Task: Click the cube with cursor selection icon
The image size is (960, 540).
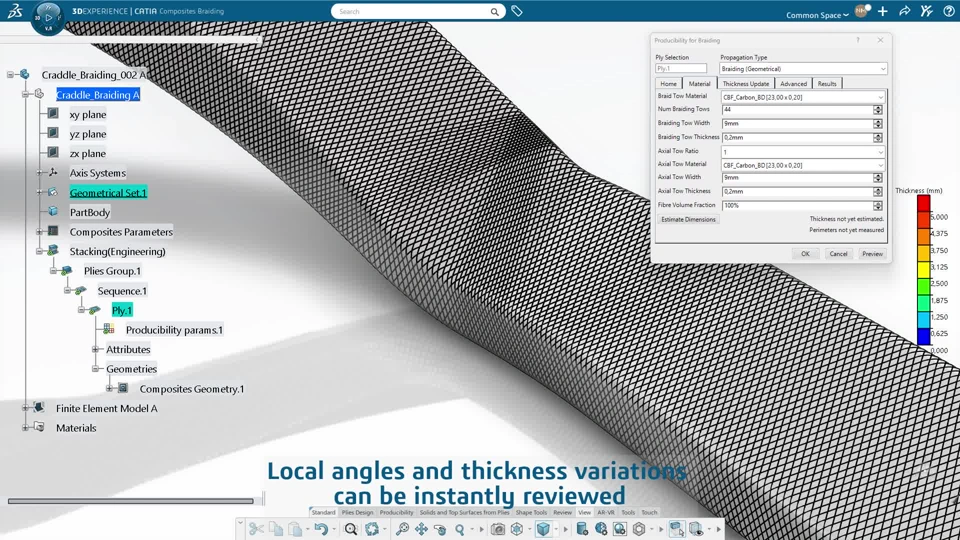Action: [x=677, y=528]
